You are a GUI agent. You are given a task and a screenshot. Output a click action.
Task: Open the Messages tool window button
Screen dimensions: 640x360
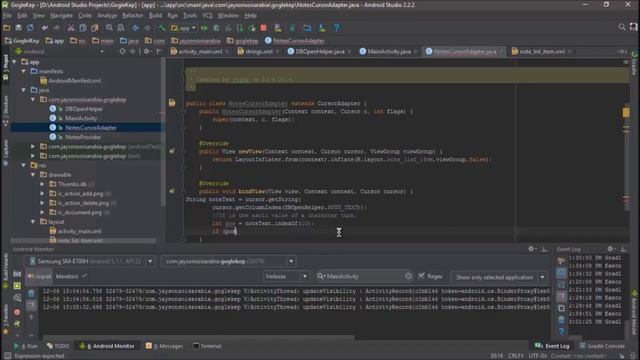pos(164,346)
